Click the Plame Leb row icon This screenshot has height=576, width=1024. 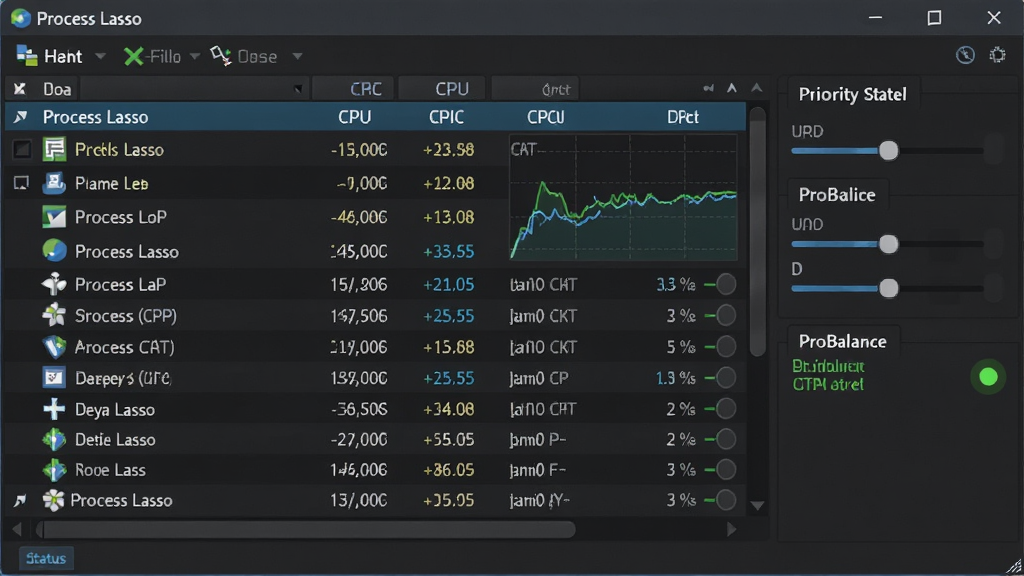click(x=54, y=184)
